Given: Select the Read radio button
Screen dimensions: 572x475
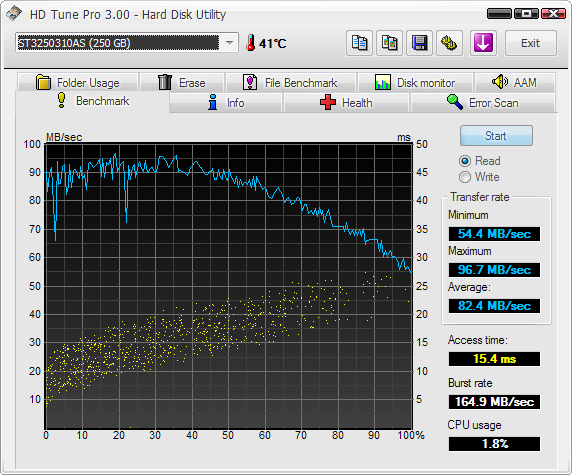Looking at the screenshot, I should pos(464,161).
